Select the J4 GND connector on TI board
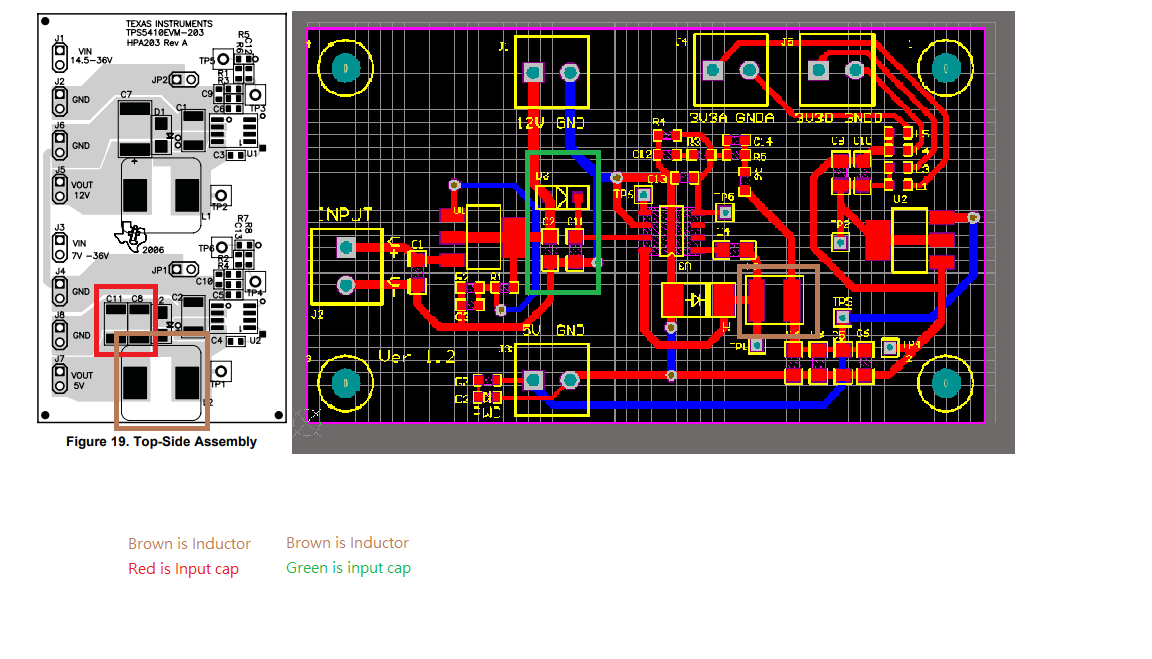 (60, 292)
